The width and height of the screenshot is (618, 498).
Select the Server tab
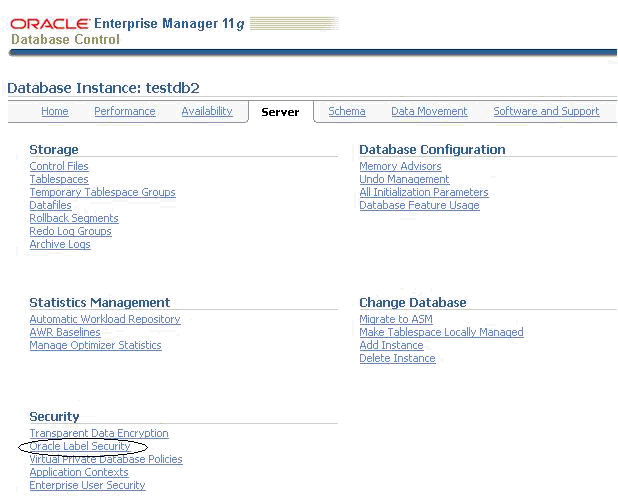(x=280, y=112)
